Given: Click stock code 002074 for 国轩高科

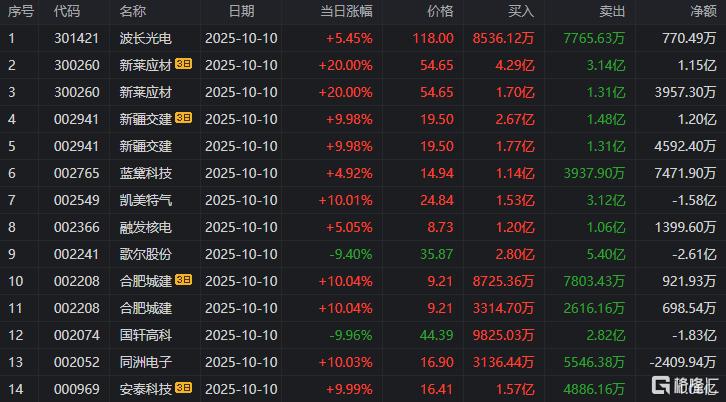Looking at the screenshot, I should pos(68,333).
